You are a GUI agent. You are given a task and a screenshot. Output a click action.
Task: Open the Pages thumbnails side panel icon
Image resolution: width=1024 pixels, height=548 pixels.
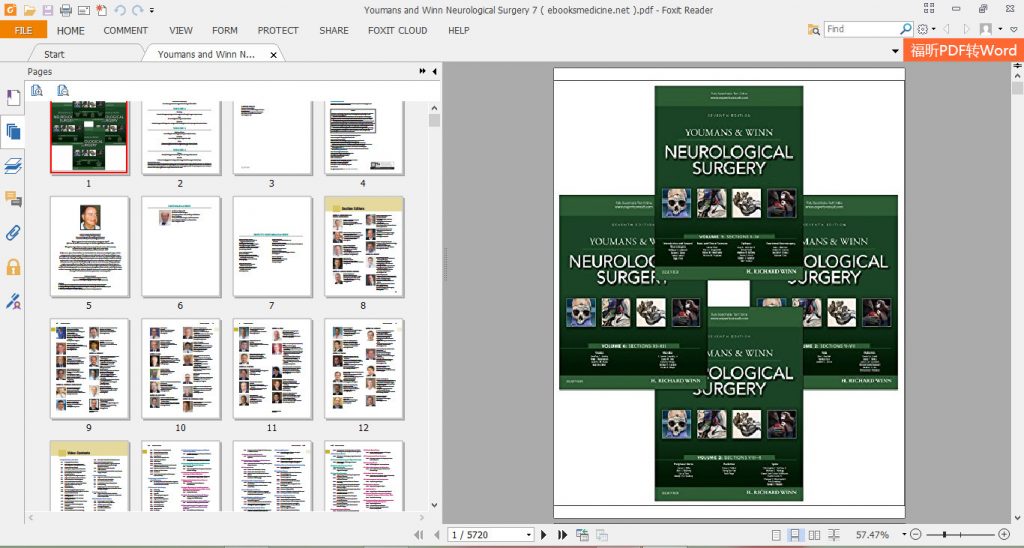[x=13, y=133]
